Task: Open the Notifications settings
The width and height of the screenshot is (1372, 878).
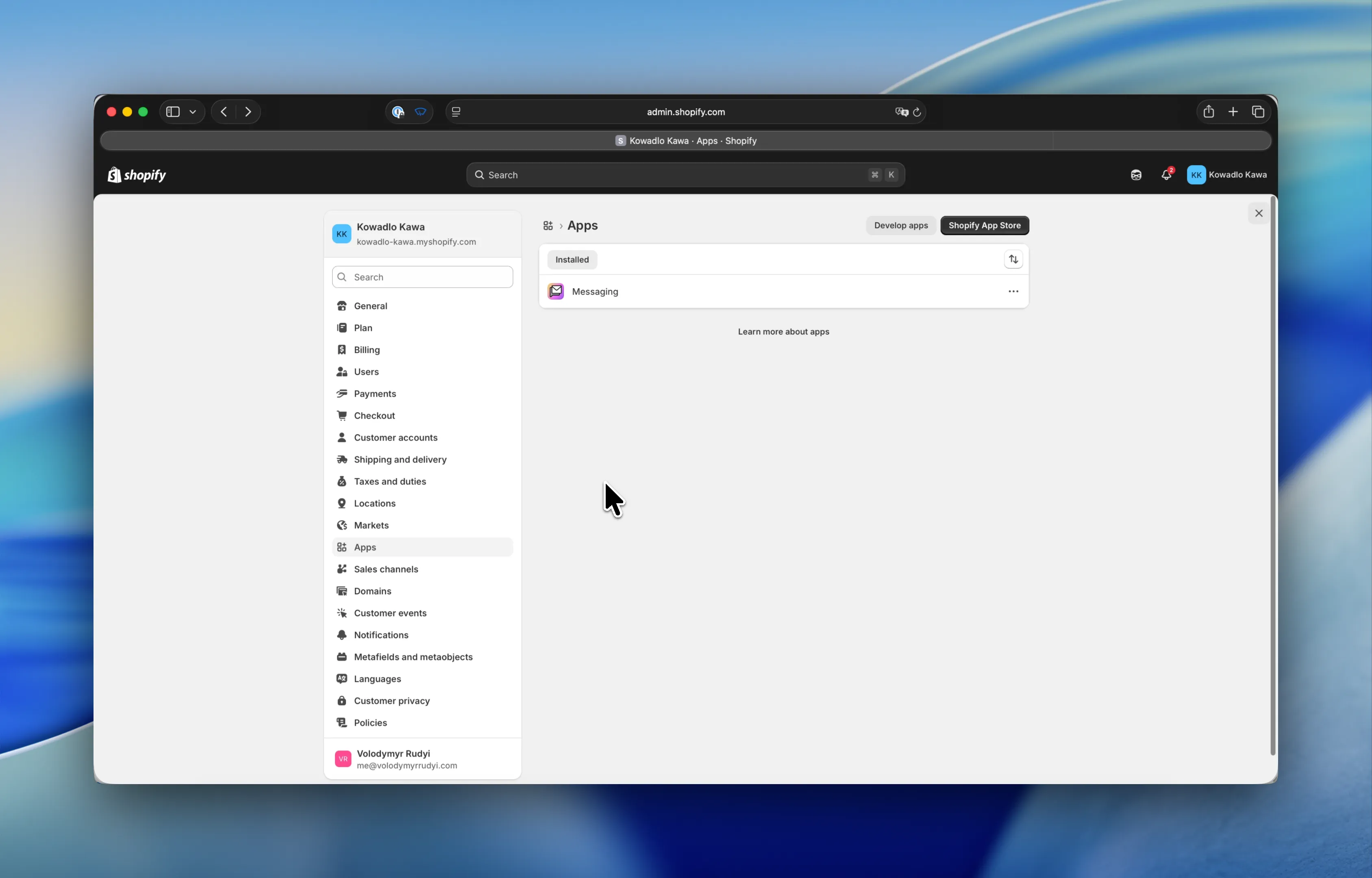Action: (x=381, y=635)
